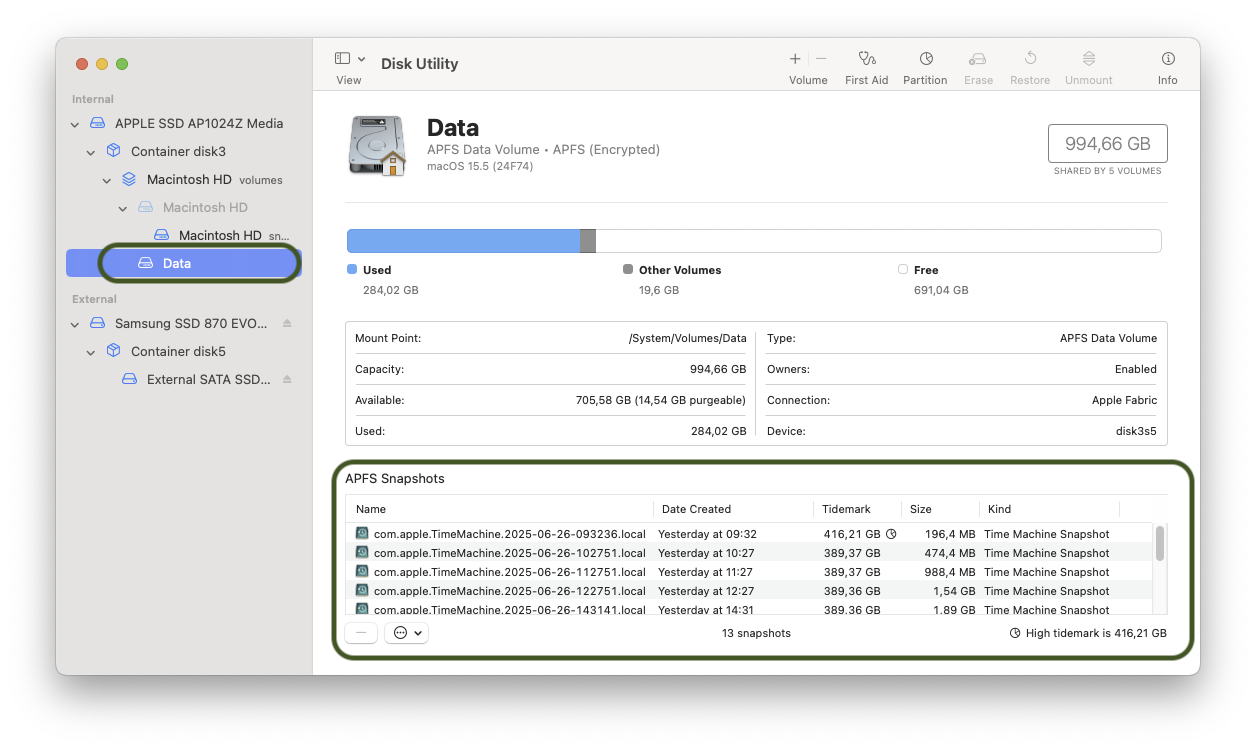Sort snapshots by Date Created column
This screenshot has height=749, width=1256.
point(733,509)
